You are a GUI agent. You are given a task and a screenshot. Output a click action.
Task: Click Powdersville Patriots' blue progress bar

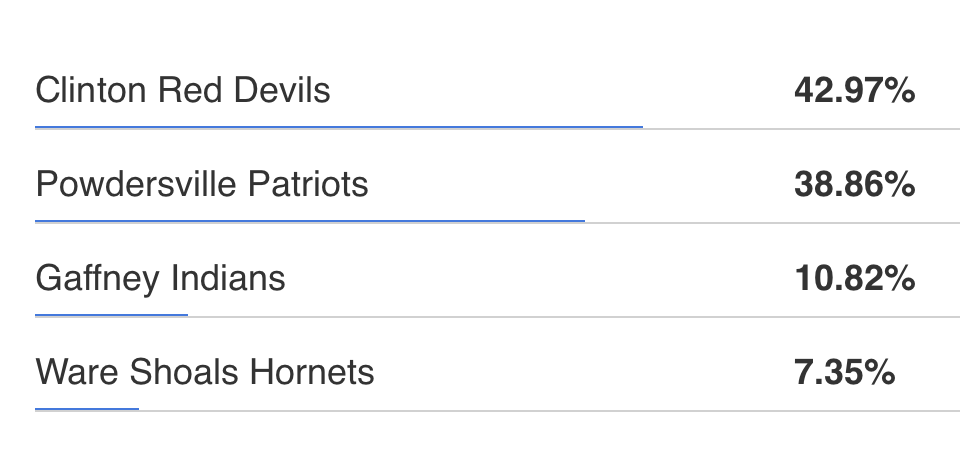(x=309, y=220)
